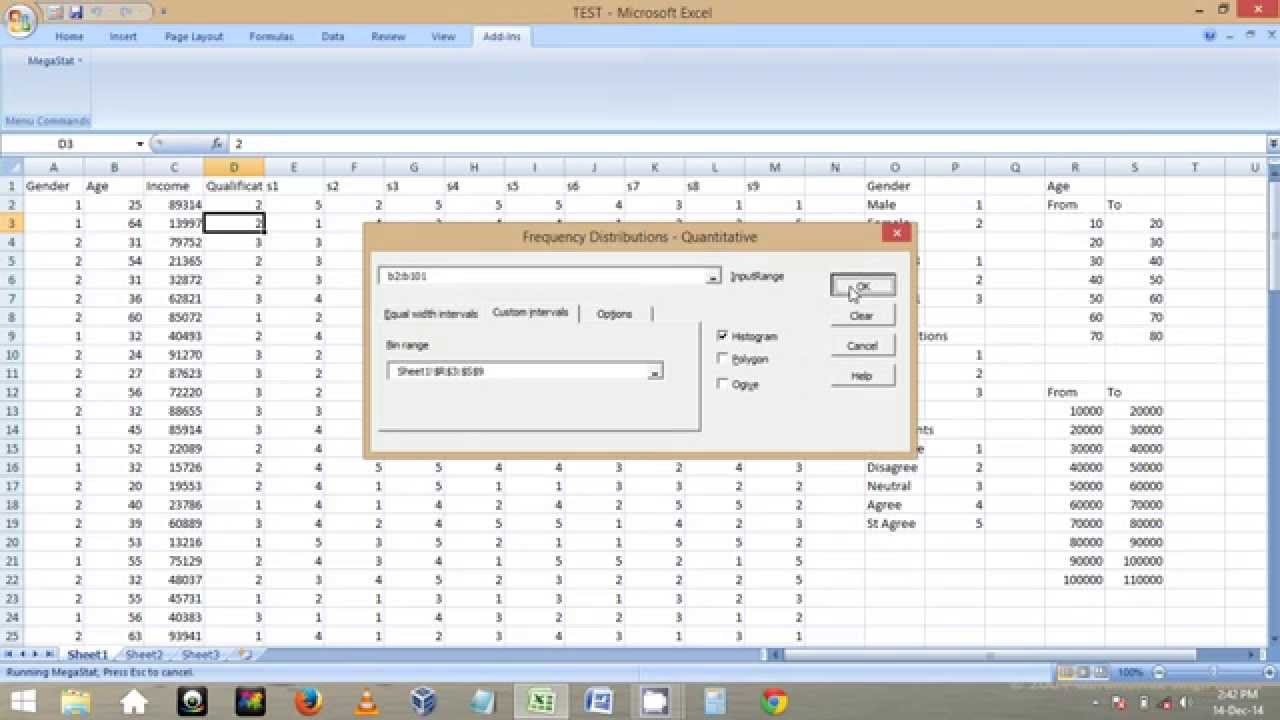Screen dimensions: 1280x720
Task: Open the Insert ribbon tab
Action: (123, 36)
